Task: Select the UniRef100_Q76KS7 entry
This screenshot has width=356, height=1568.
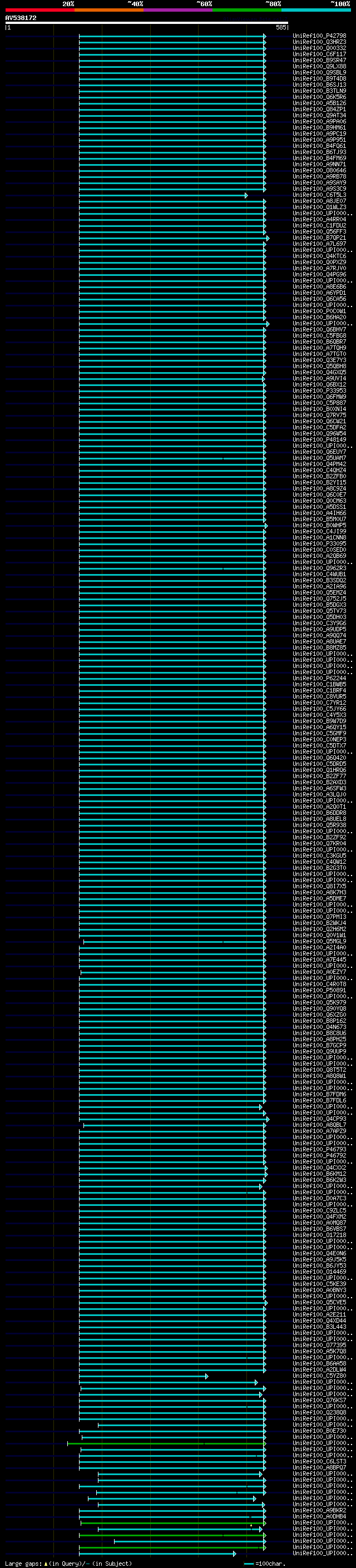Action: pos(319,1400)
